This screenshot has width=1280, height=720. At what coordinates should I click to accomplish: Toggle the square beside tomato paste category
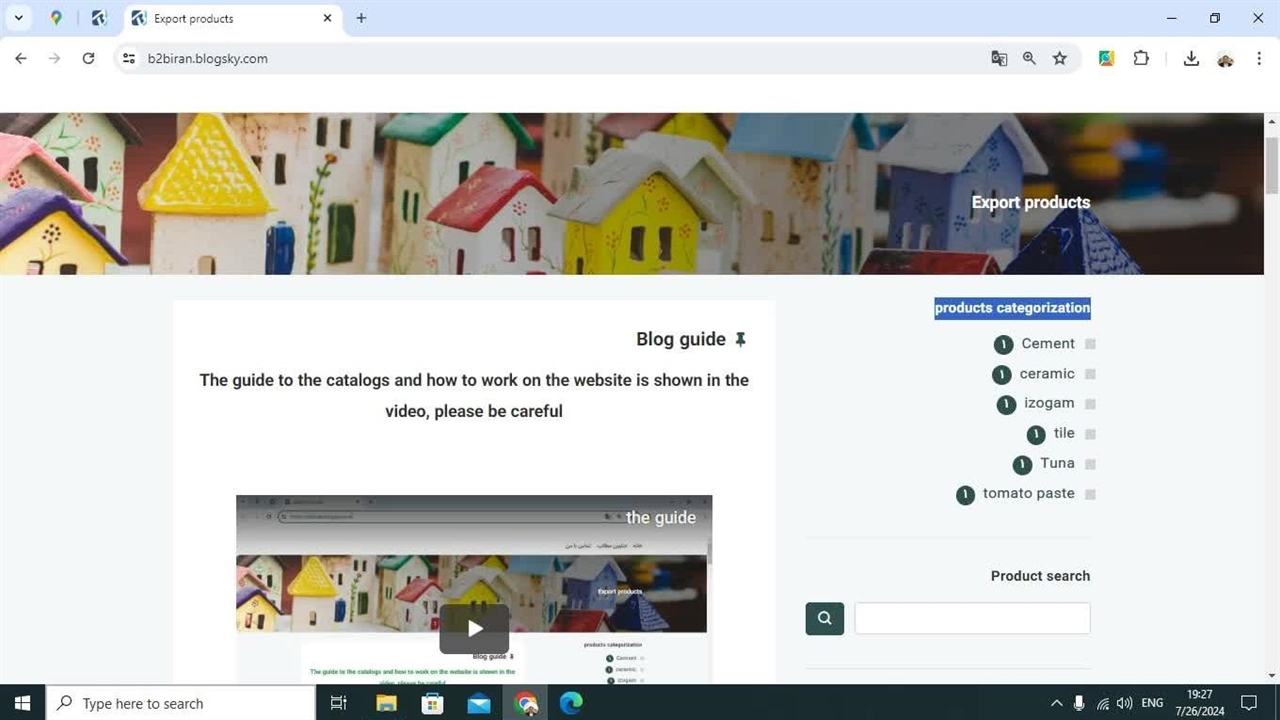1090,494
